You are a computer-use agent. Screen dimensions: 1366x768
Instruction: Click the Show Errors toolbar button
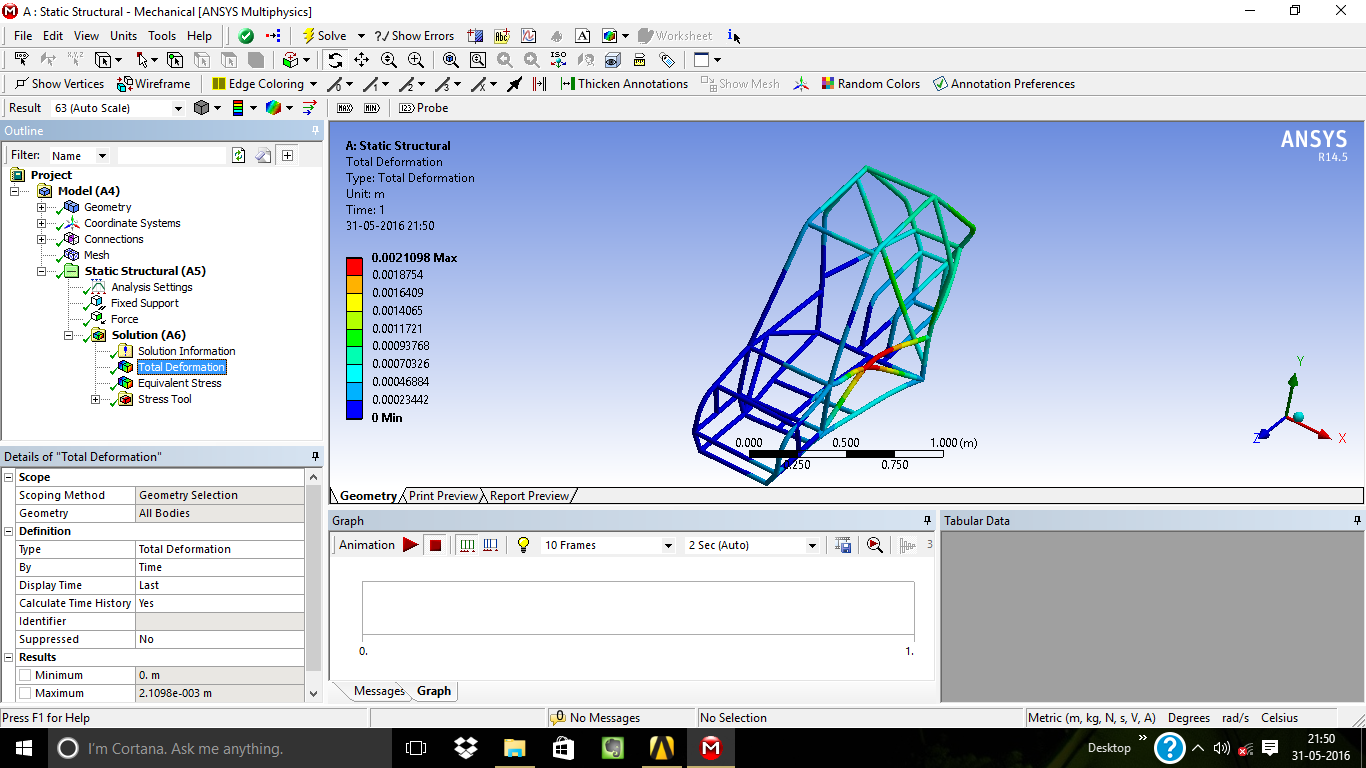(414, 36)
